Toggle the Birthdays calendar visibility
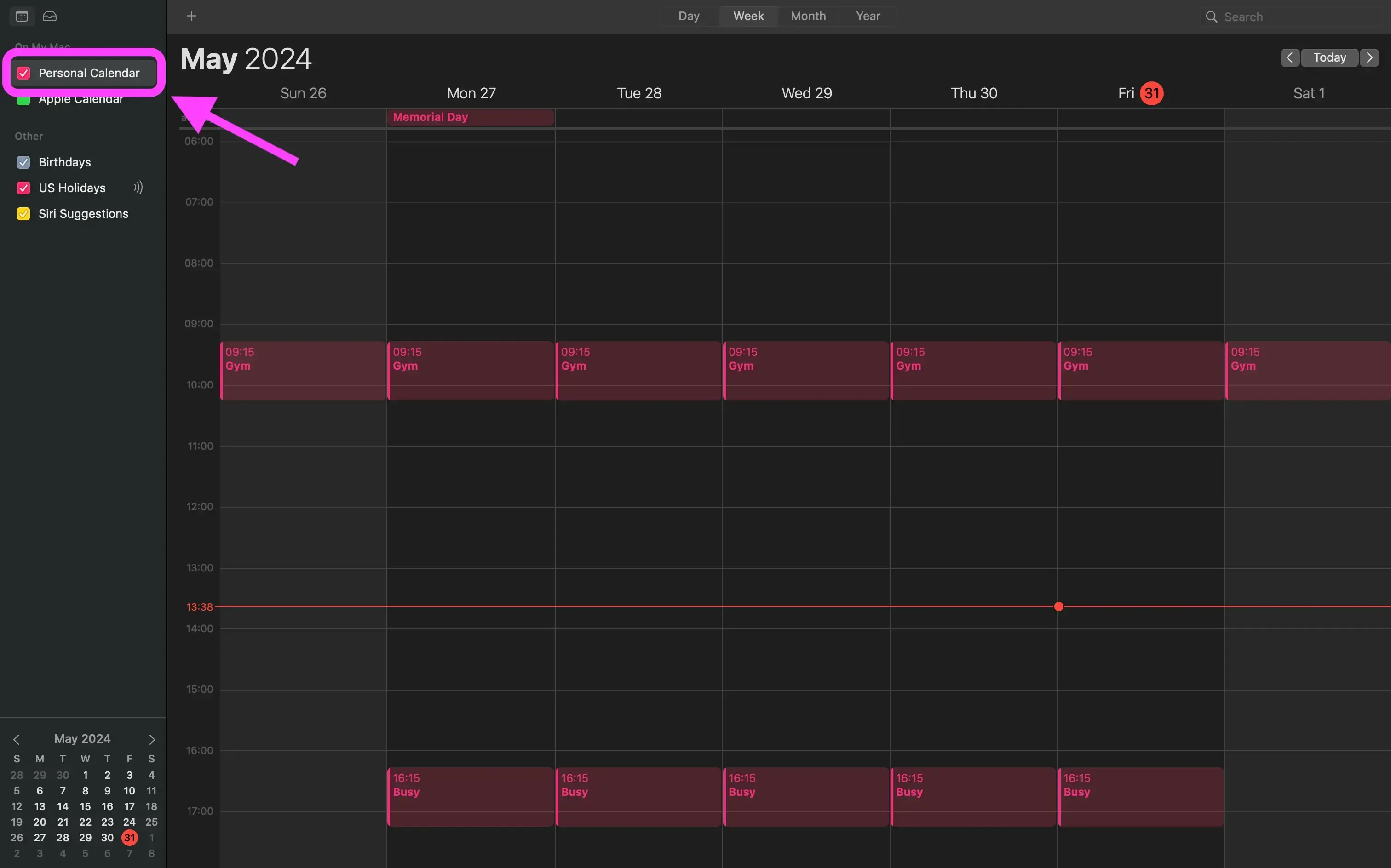The height and width of the screenshot is (868, 1391). click(x=23, y=162)
